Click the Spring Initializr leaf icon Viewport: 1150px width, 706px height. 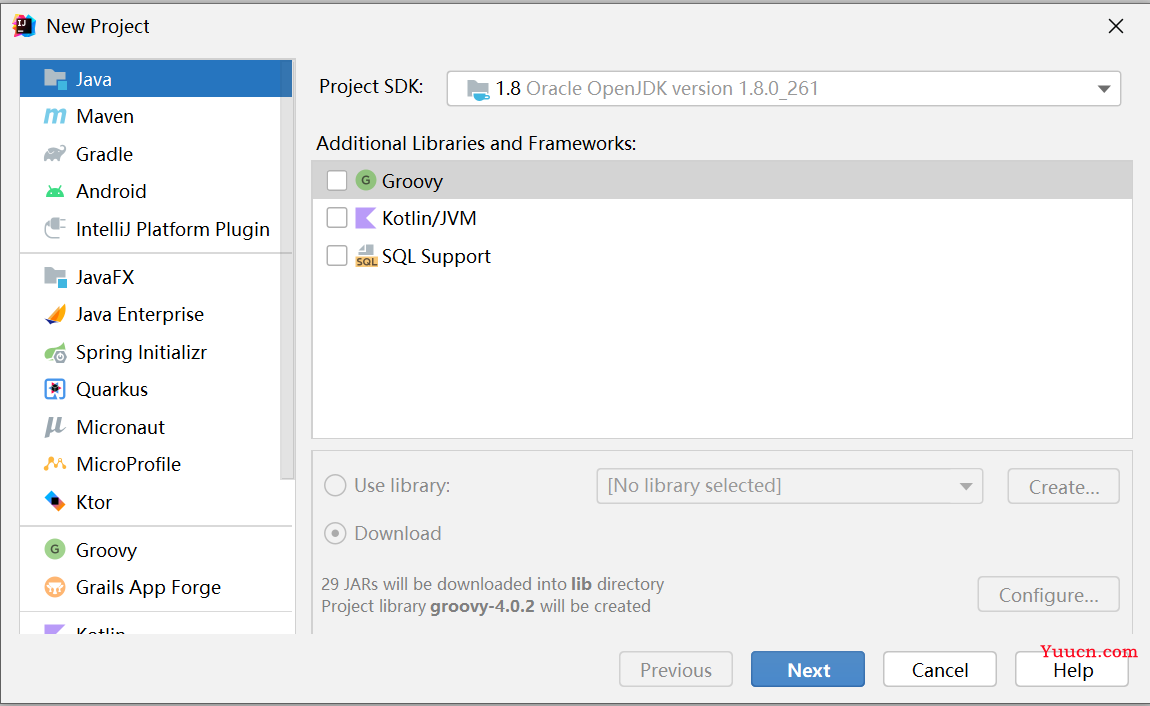coord(55,353)
